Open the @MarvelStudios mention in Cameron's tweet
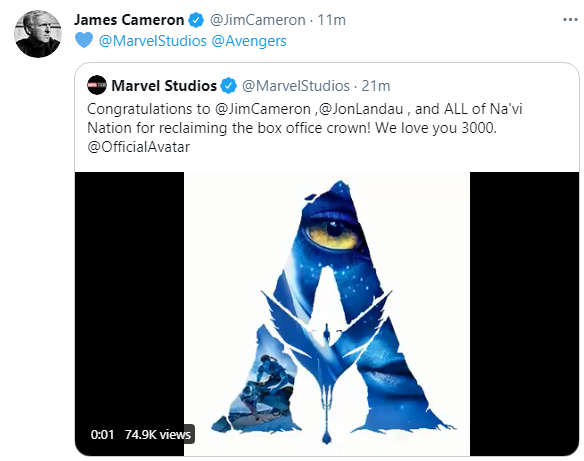This screenshot has height=461, width=584. point(152,41)
